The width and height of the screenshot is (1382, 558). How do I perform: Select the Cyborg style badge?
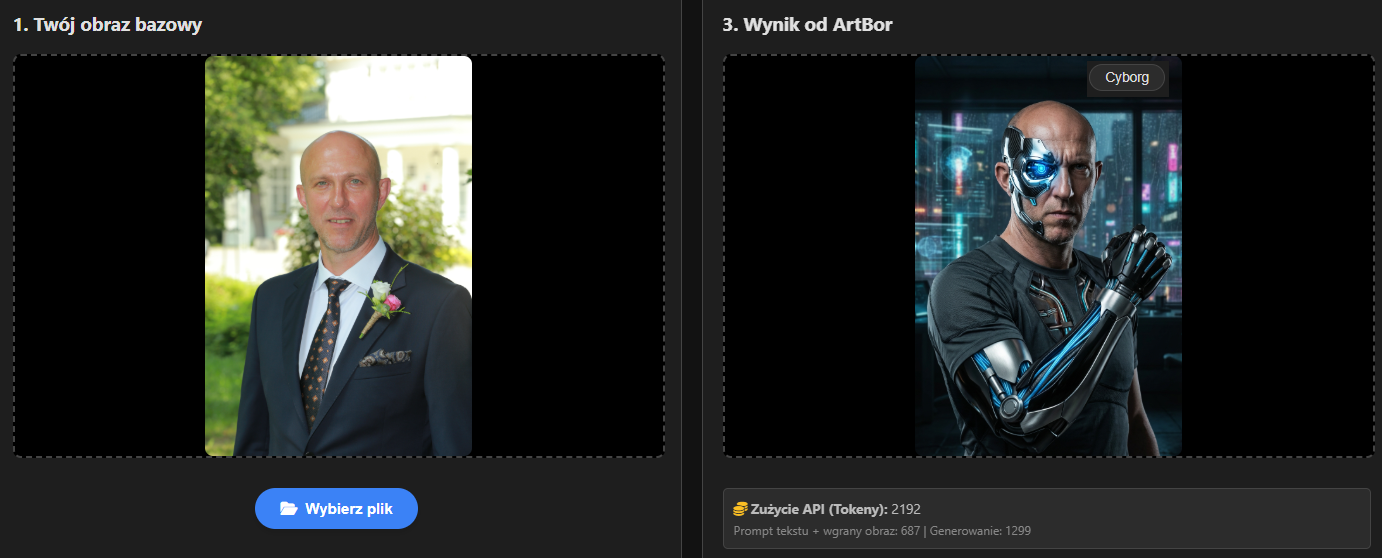point(1127,78)
